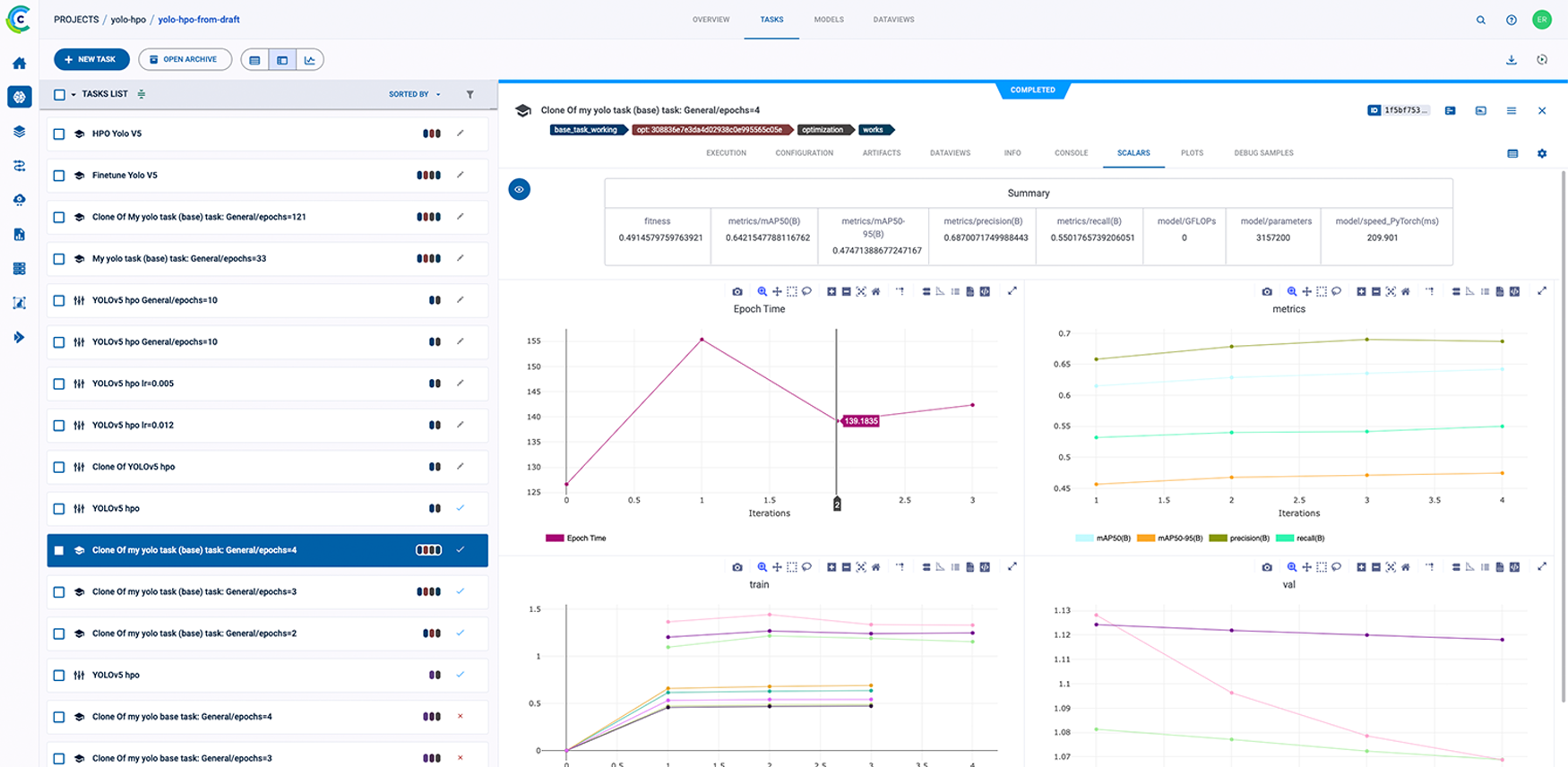Viewport: 1568px width, 767px height.
Task: Switch to the Console tab
Action: click(1071, 153)
